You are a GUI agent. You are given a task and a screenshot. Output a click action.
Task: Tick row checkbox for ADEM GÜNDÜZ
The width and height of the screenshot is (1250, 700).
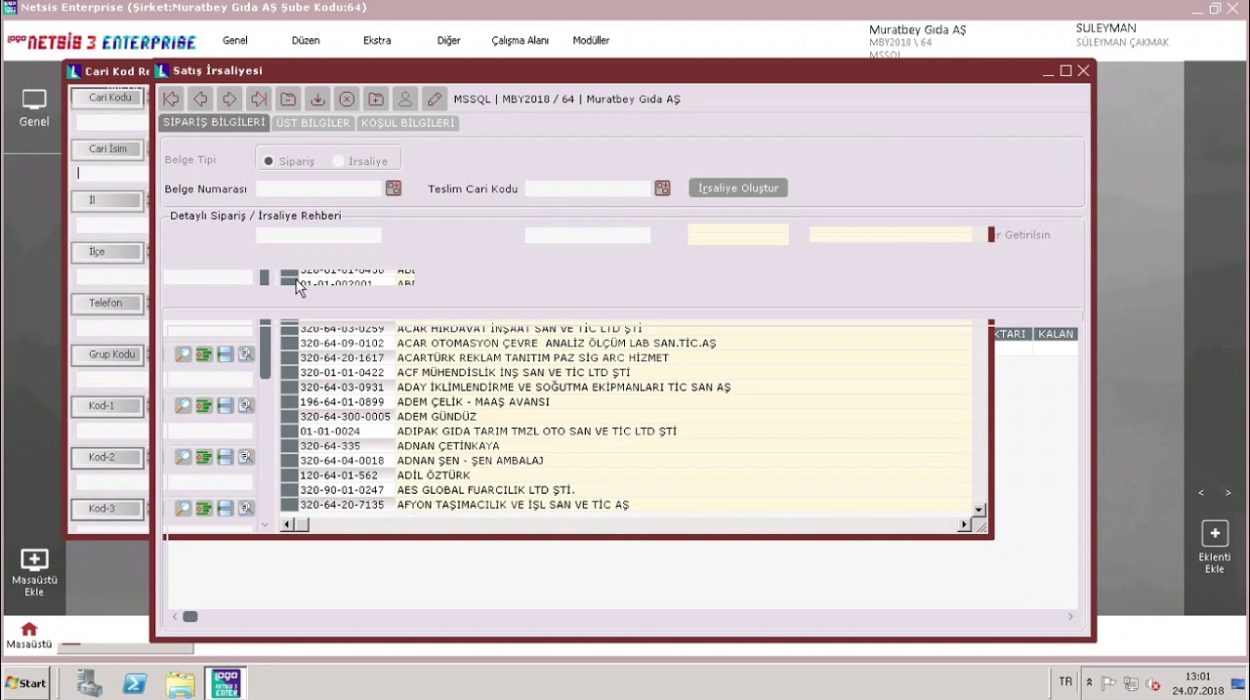[x=289, y=417]
